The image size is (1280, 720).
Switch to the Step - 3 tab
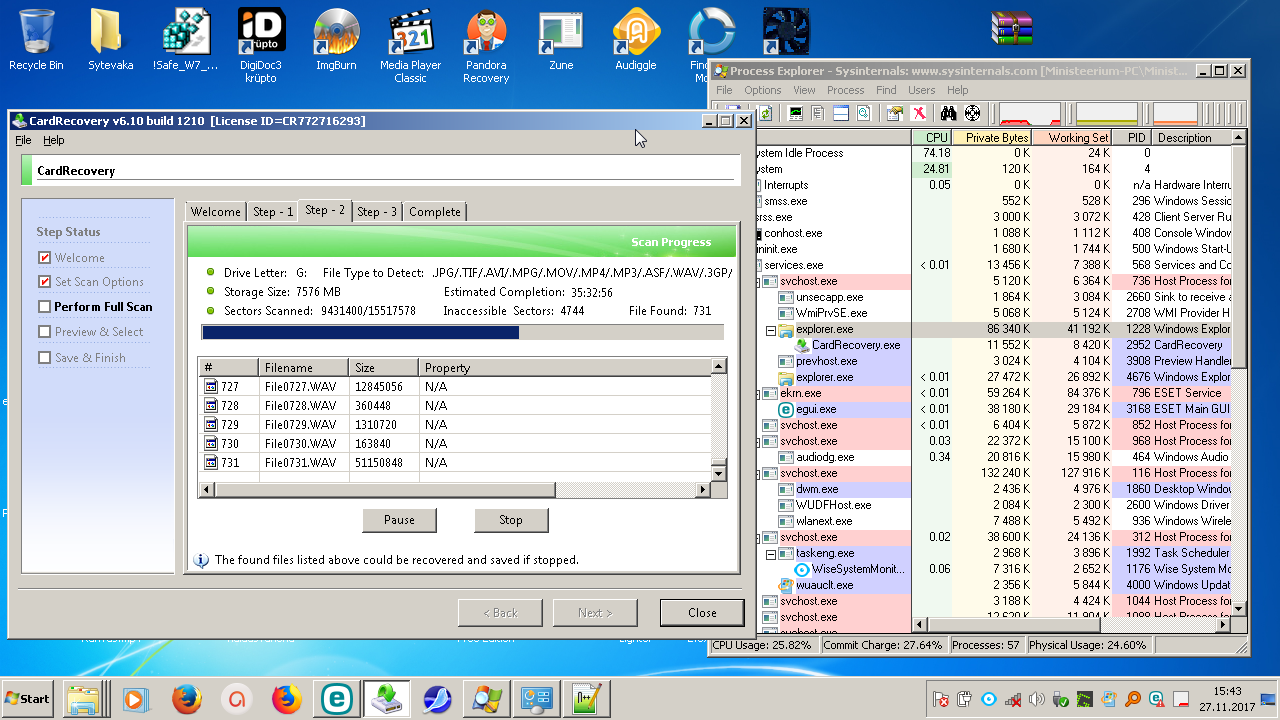(378, 211)
